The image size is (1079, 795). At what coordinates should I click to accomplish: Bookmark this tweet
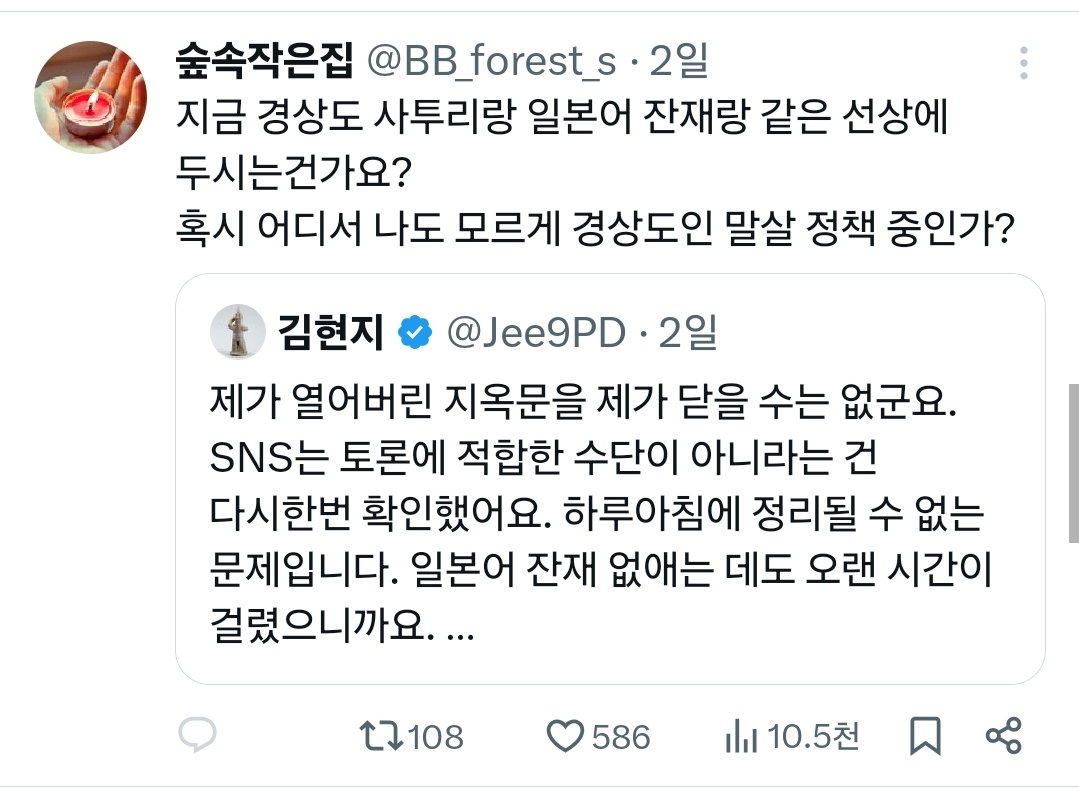925,736
